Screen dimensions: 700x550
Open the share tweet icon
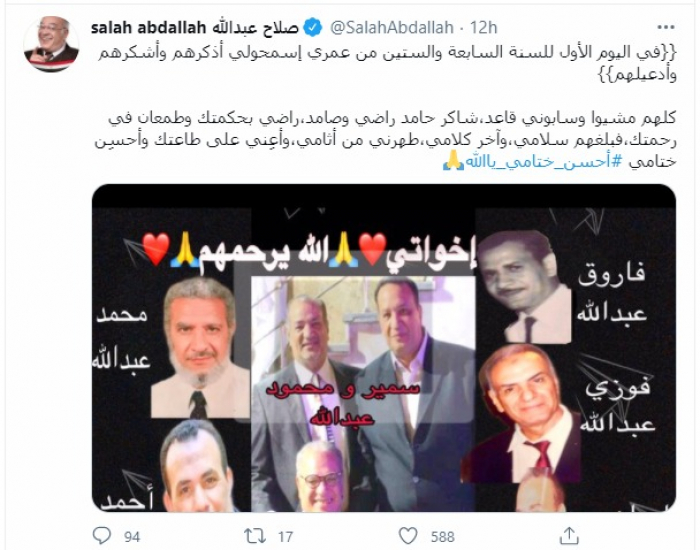pyautogui.click(x=569, y=535)
